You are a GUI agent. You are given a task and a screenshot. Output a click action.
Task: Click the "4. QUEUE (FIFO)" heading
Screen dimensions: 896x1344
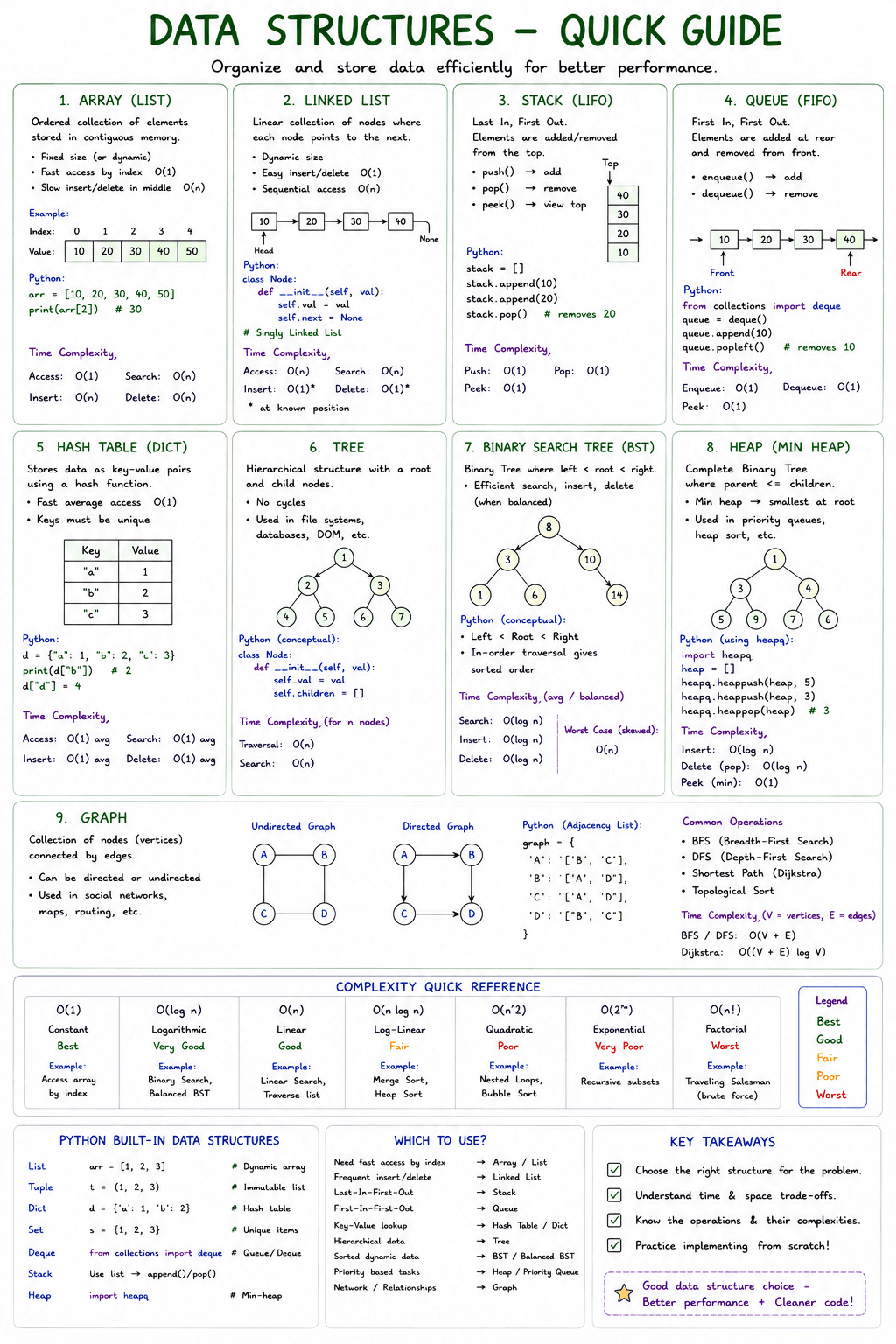(780, 101)
